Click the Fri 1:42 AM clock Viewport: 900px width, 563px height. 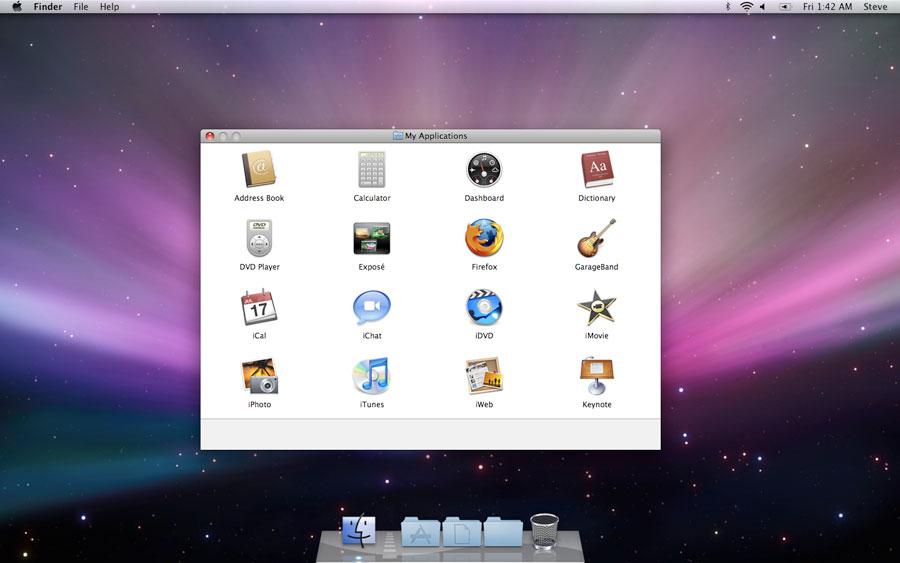coord(827,7)
